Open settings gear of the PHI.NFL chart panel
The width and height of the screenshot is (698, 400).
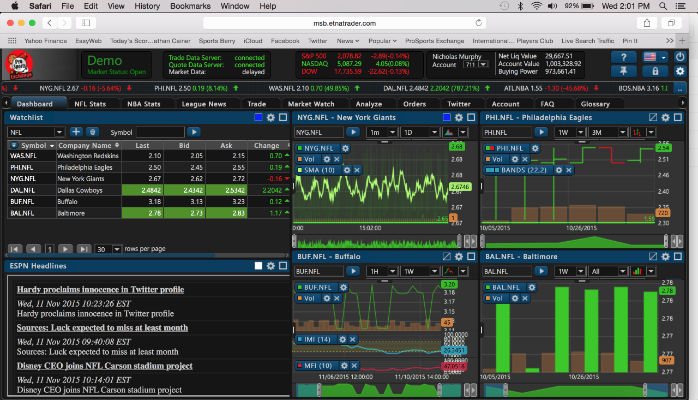[666, 117]
